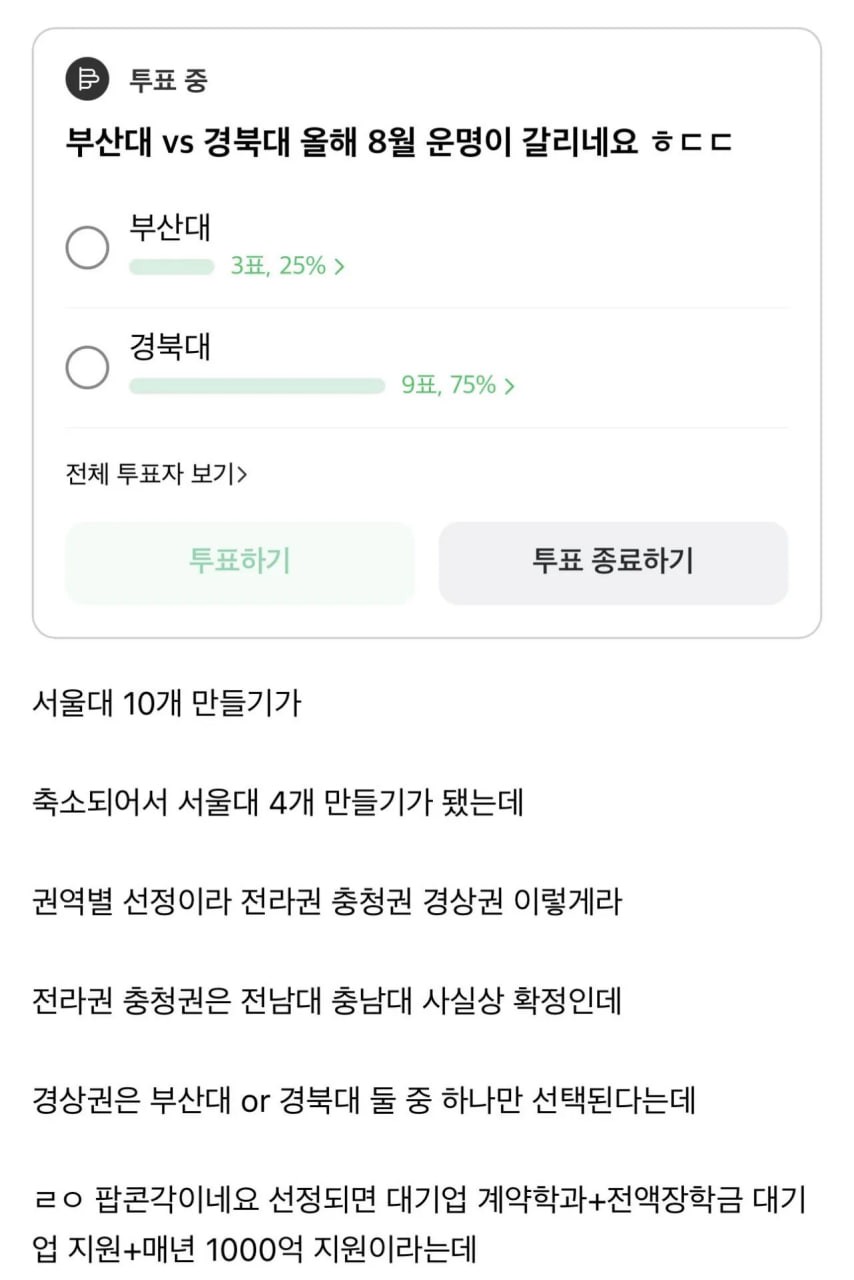This screenshot has width=854, height=1280.
Task: Click the 경북대 option label text
Action: (x=170, y=347)
